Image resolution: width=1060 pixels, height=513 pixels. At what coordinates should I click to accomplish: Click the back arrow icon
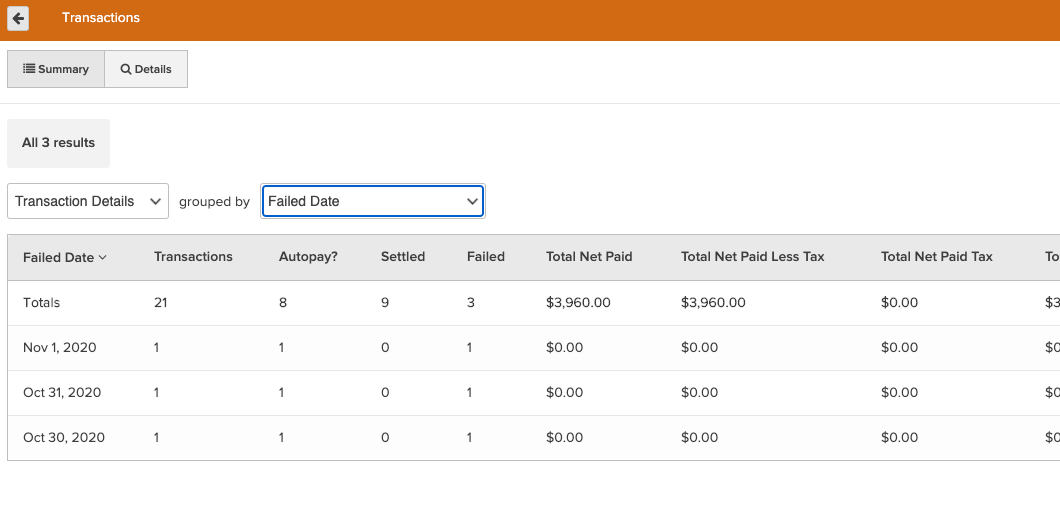(18, 18)
